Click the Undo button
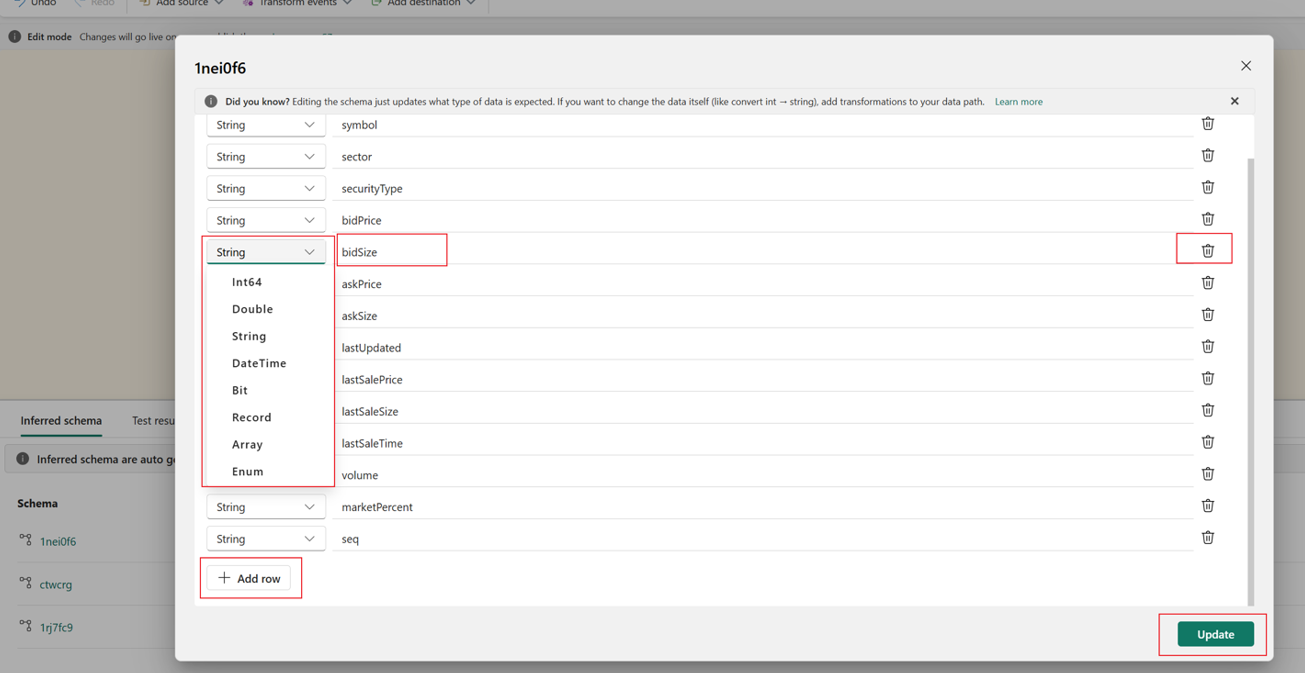Image resolution: width=1305 pixels, height=673 pixels. tap(35, 3)
